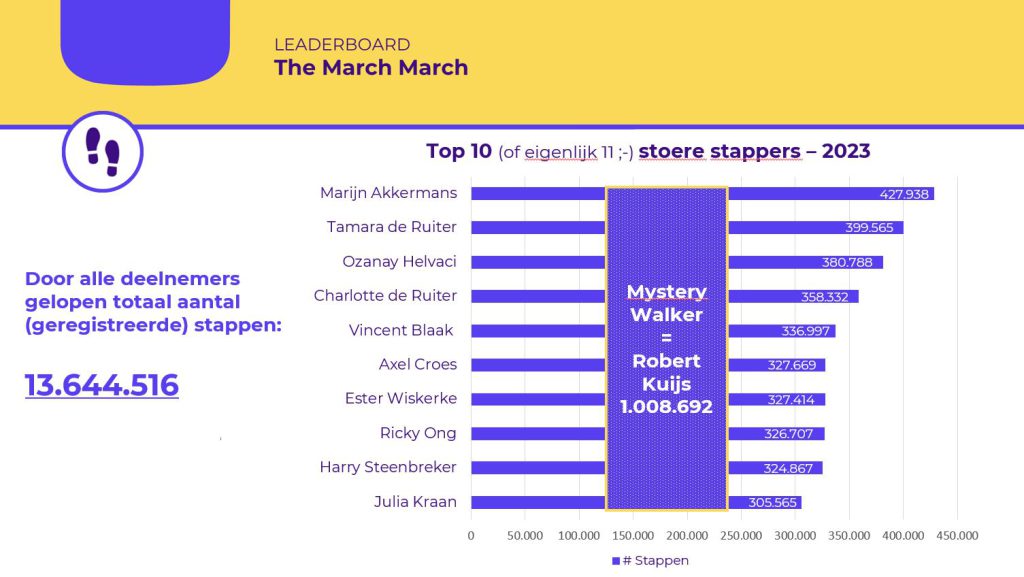Select the Charlotte de Ruiter name label
Viewport: 1024px width, 577px height.
point(385,295)
